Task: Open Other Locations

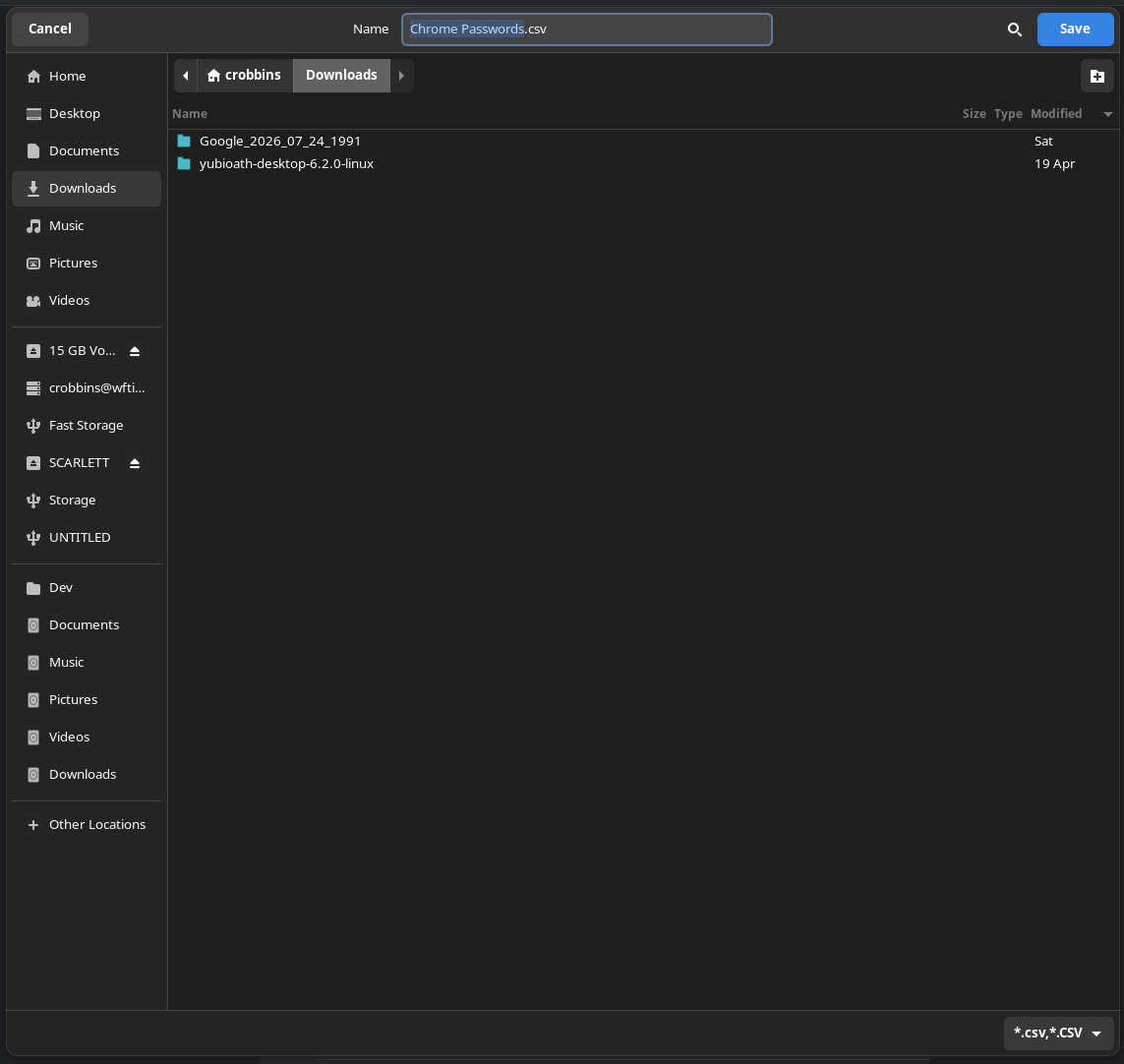Action: point(87,824)
